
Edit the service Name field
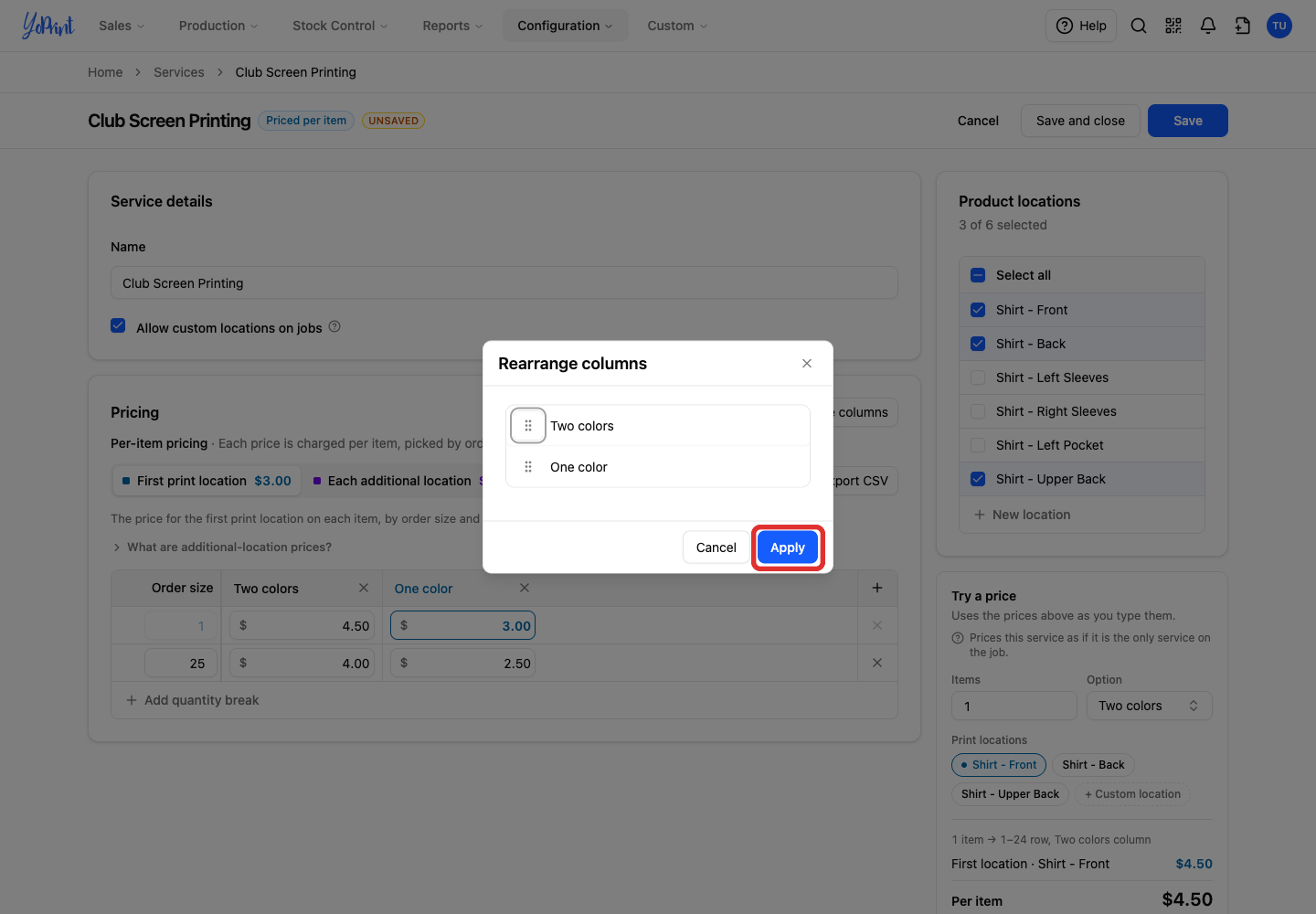coord(504,283)
